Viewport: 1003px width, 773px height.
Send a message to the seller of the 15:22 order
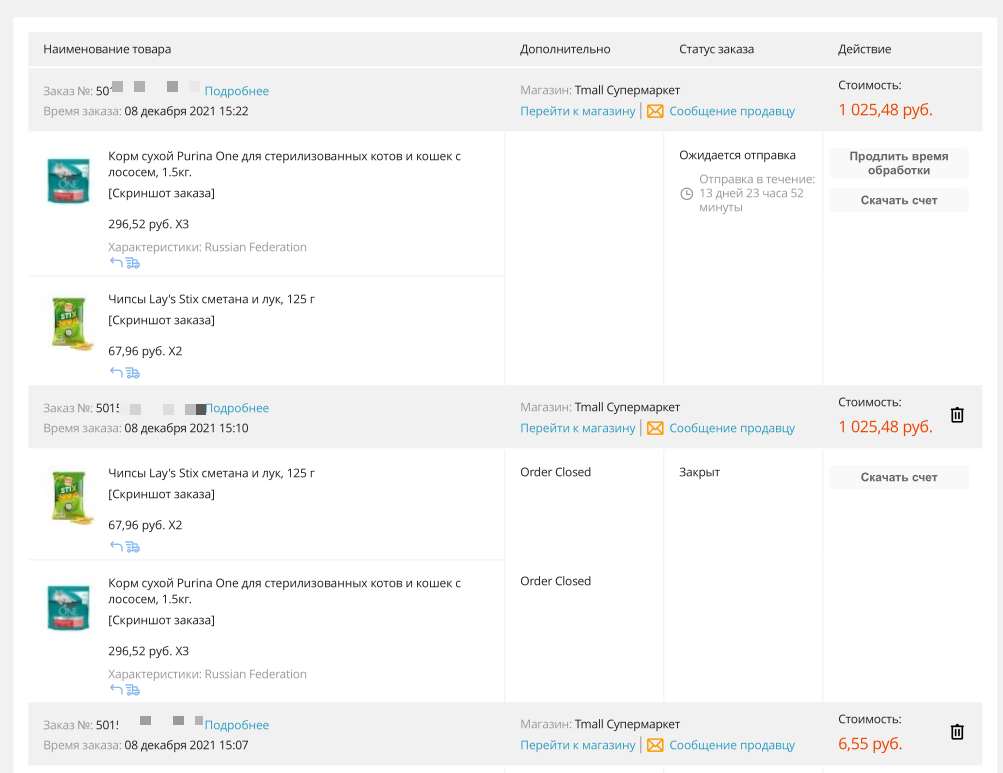coord(732,111)
